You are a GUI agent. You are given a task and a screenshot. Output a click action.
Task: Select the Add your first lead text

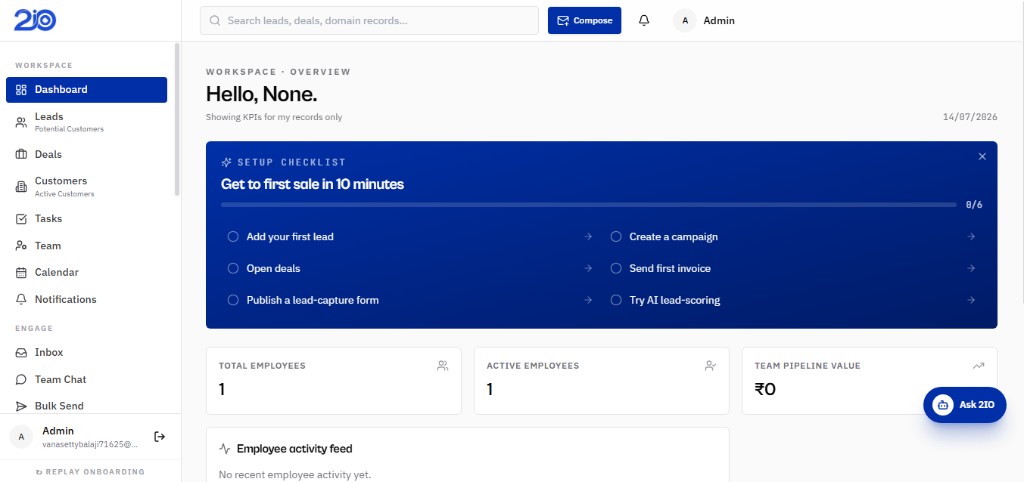click(x=290, y=236)
